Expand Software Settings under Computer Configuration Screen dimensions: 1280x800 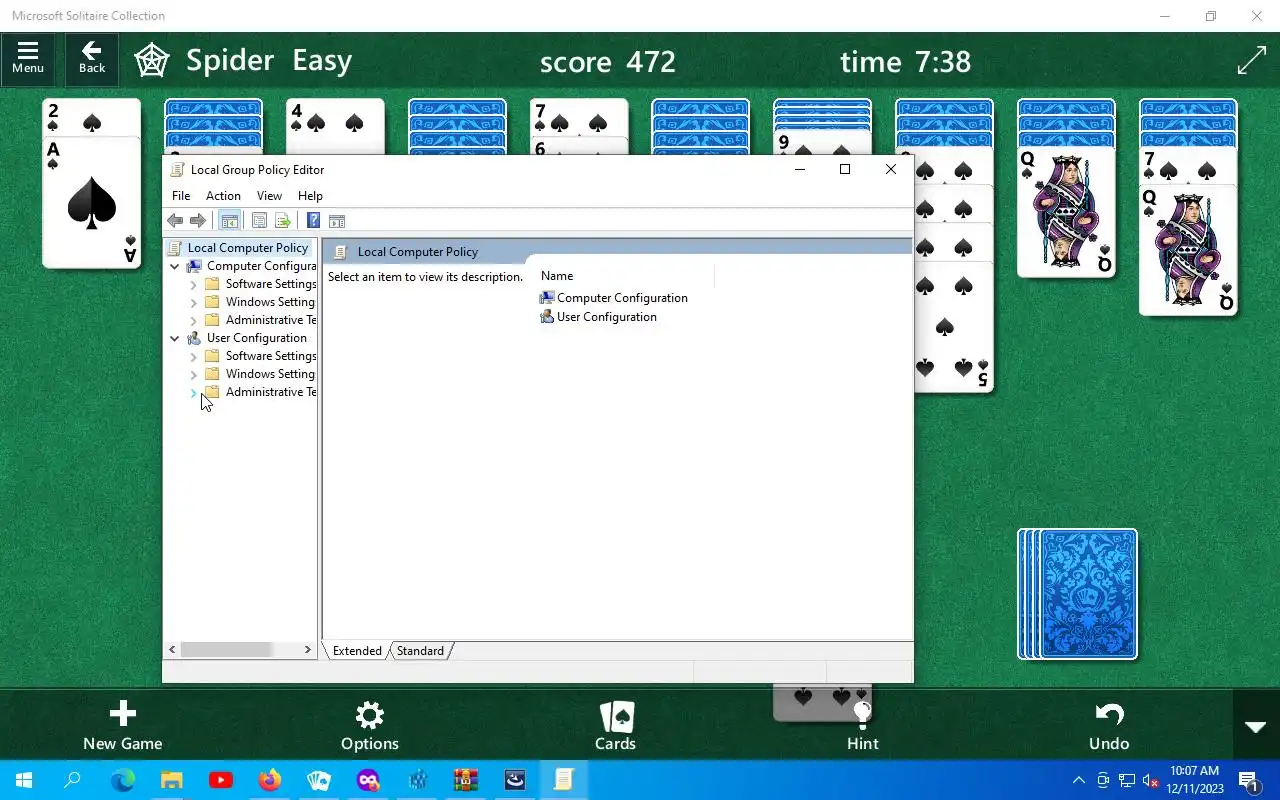[194, 284]
